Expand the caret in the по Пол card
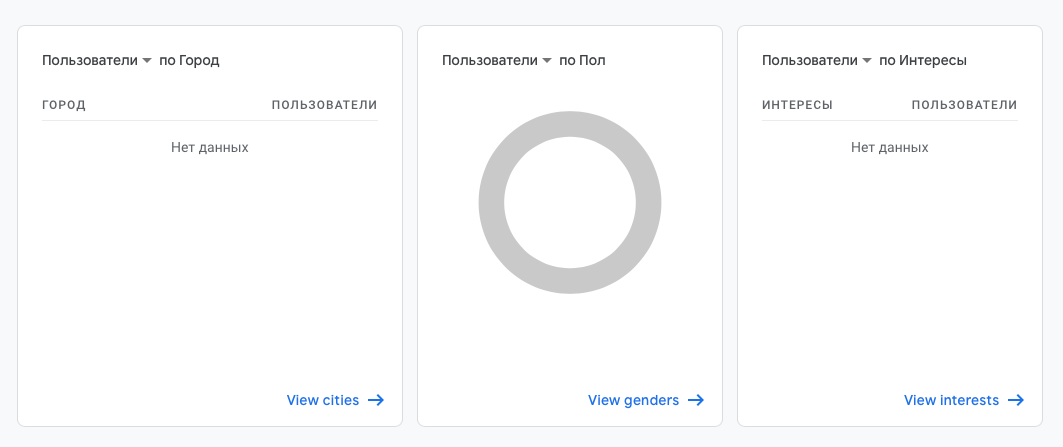Screen dimensions: 1063x447 547,61
